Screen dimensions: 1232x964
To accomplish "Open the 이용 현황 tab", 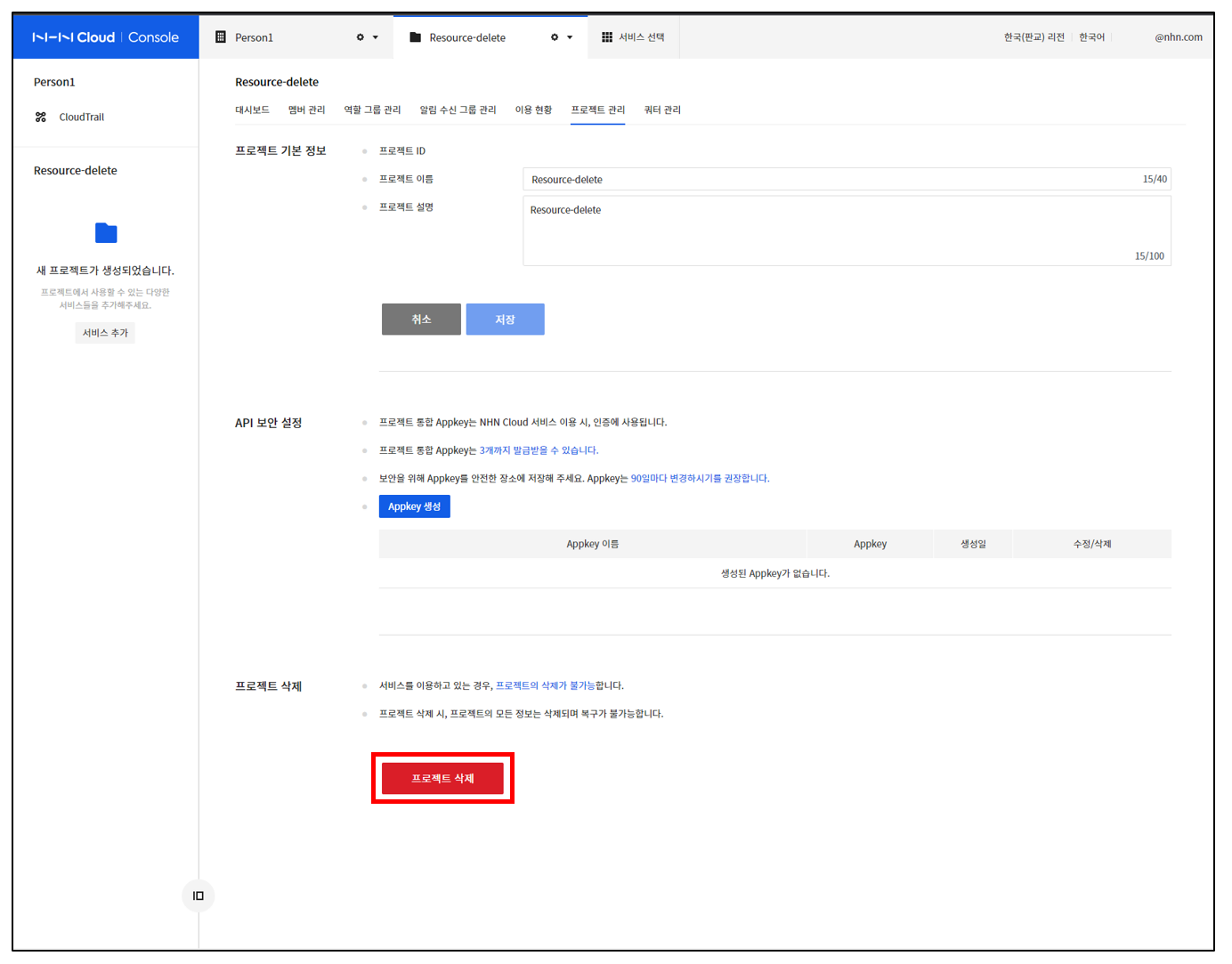I will click(x=533, y=110).
